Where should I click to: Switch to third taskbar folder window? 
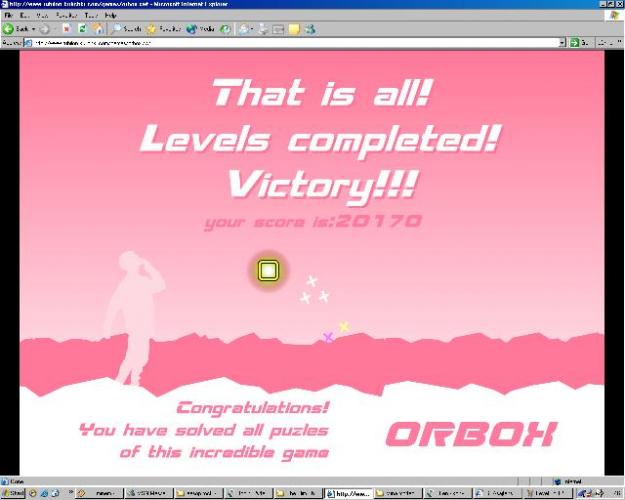197,493
